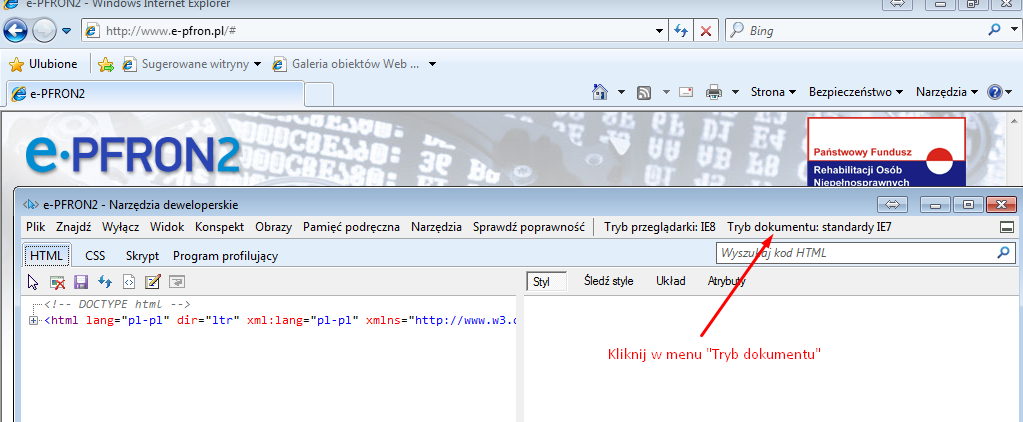
Task: Switch to the Układ pane tab
Action: point(671,282)
